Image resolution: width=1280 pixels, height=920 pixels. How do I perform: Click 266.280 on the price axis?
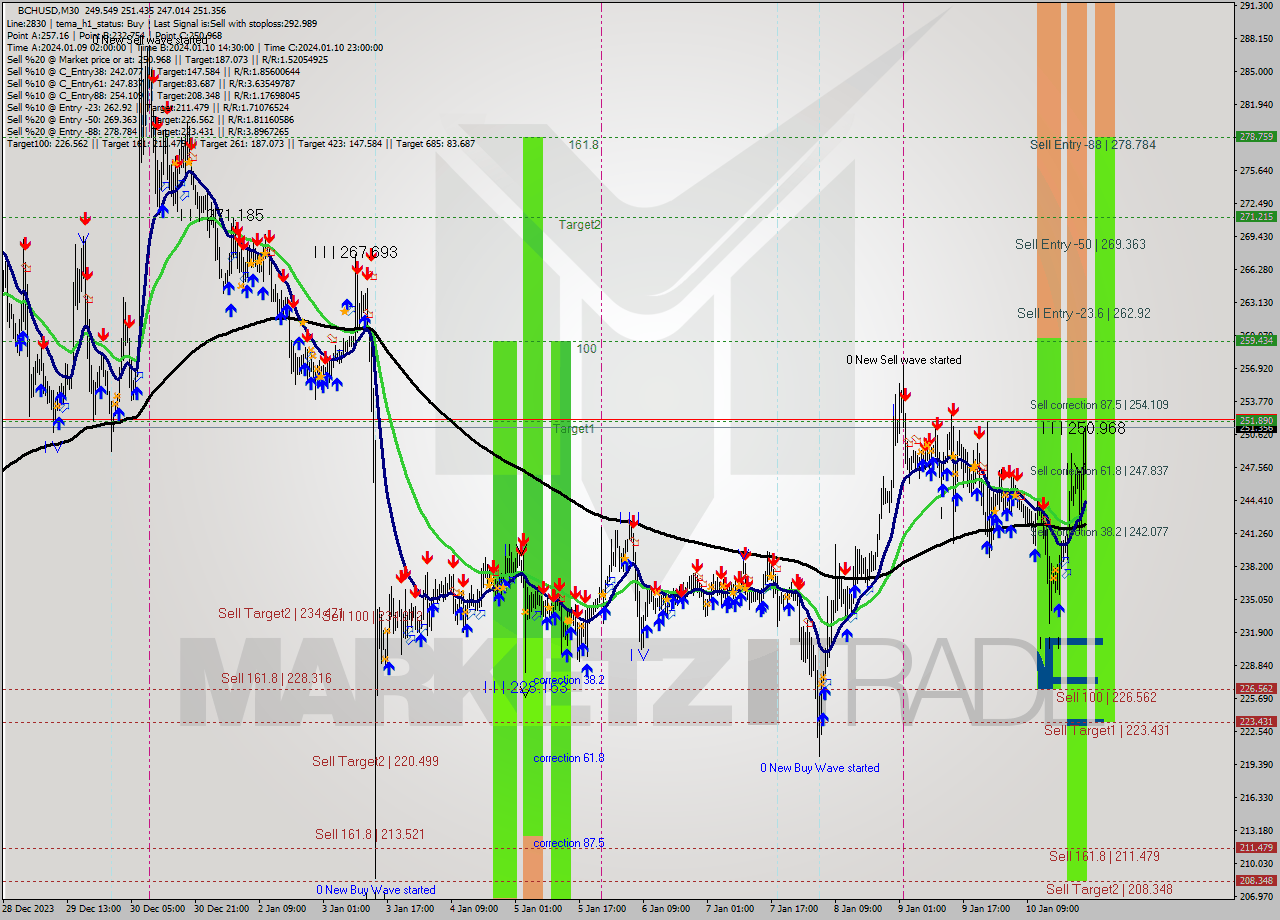[1256, 270]
